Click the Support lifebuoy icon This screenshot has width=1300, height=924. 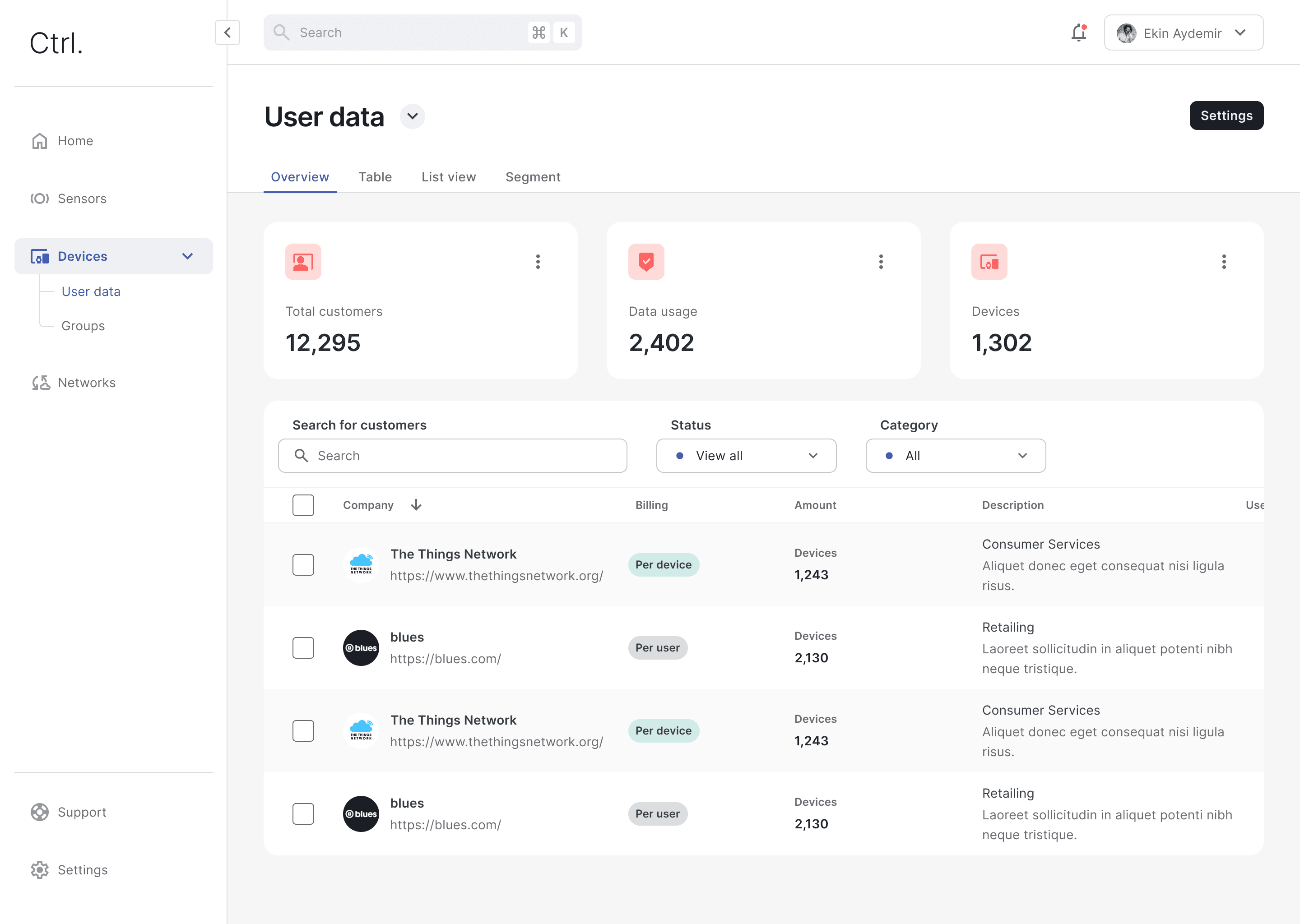pyautogui.click(x=39, y=812)
